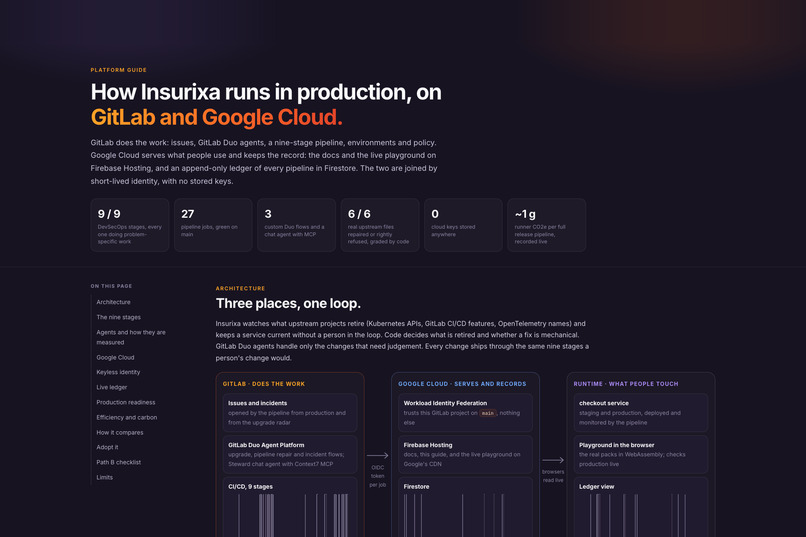The width and height of the screenshot is (806, 537).
Task: Select the 0 cloud keys stored card
Action: pyautogui.click(x=463, y=225)
